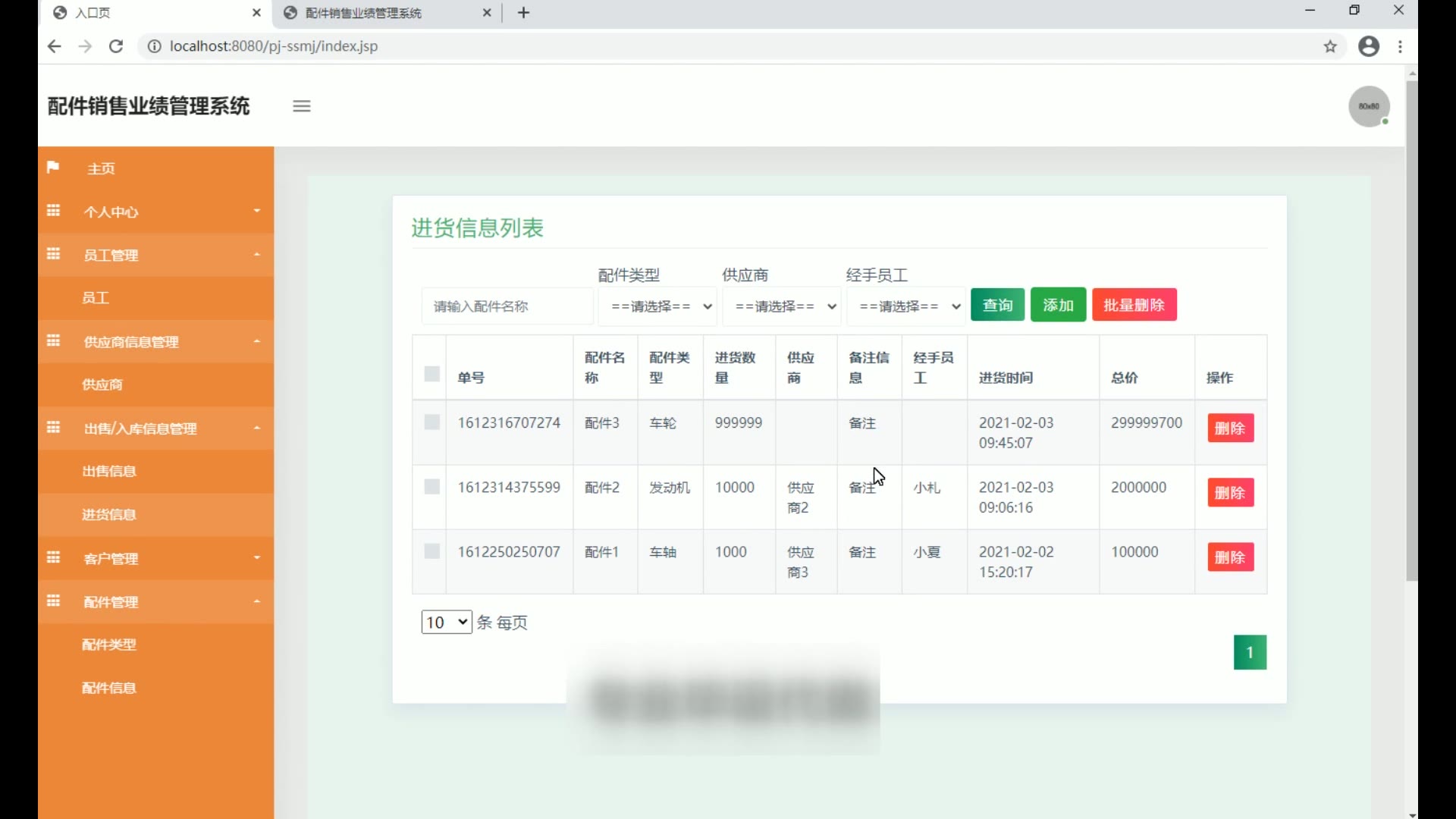Click the hamburger menu toggle icon
The width and height of the screenshot is (1456, 819).
(302, 106)
